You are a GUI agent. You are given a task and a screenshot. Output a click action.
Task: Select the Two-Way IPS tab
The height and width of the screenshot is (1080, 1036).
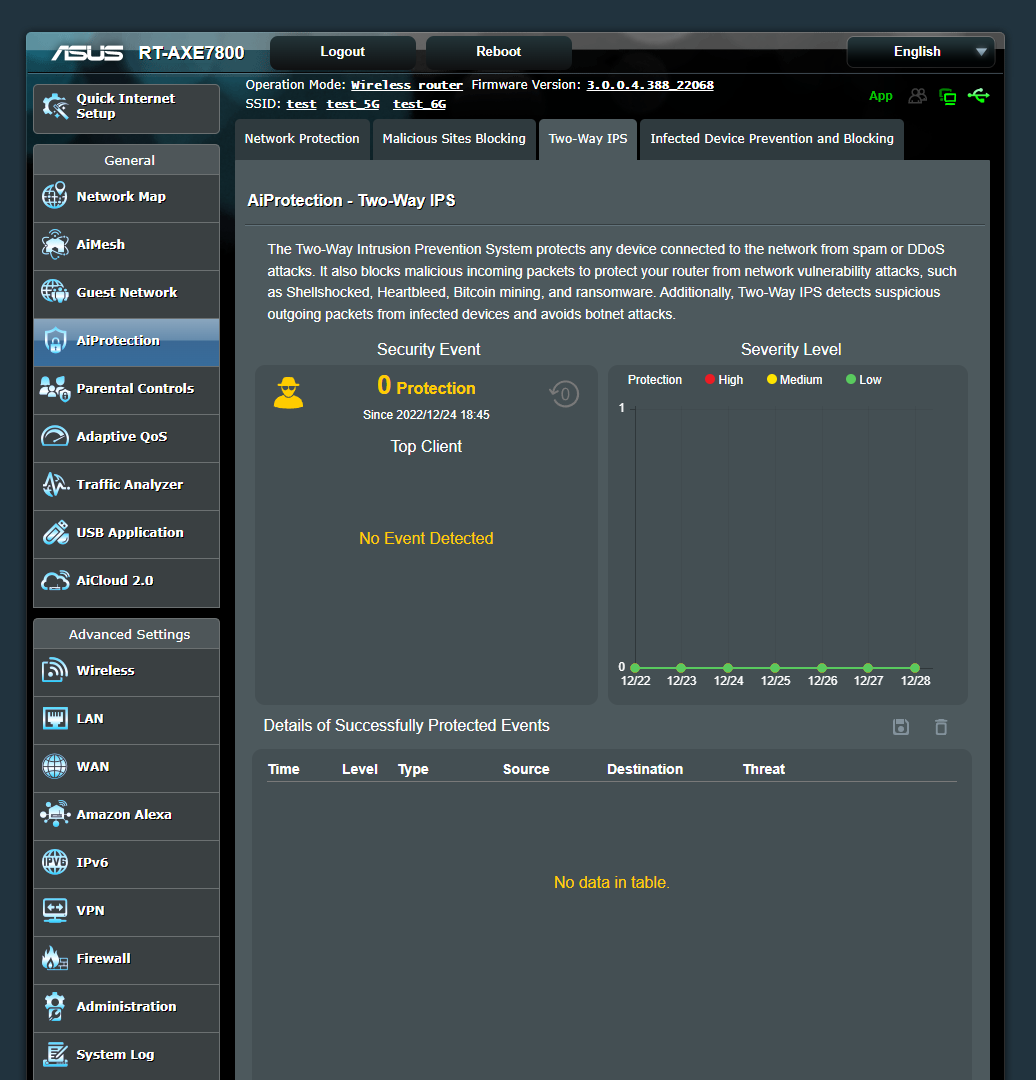[x=588, y=138]
